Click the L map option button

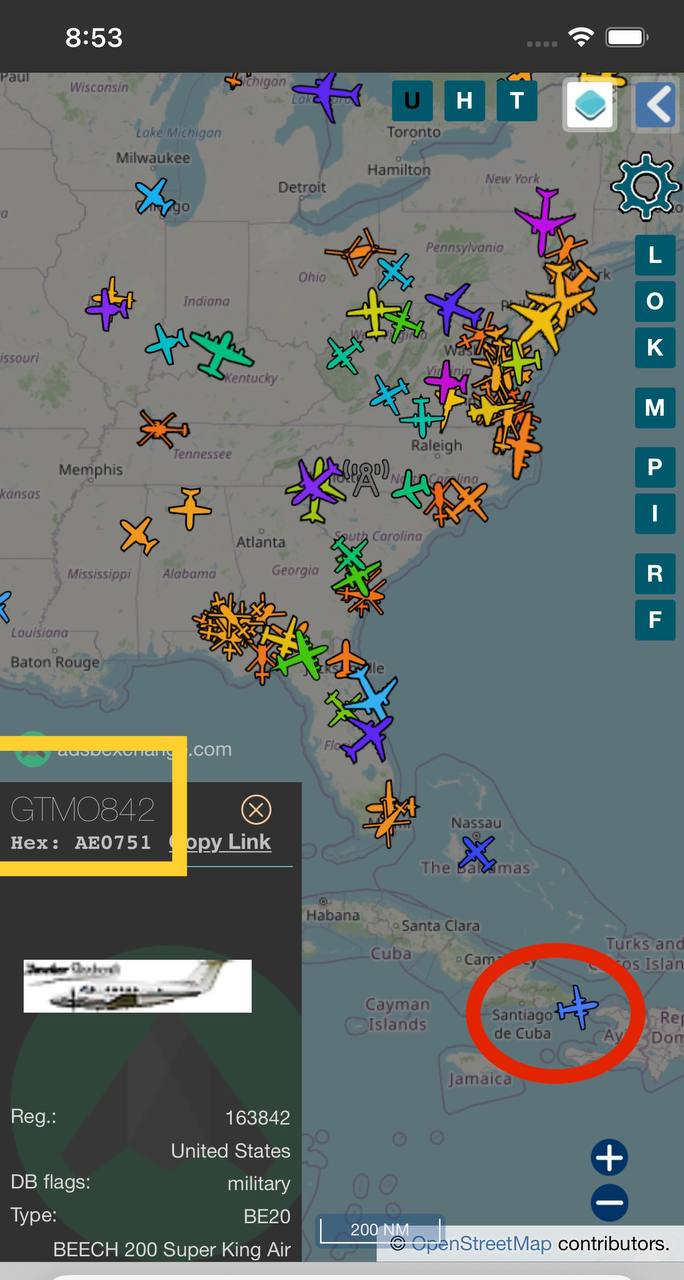tap(655, 255)
